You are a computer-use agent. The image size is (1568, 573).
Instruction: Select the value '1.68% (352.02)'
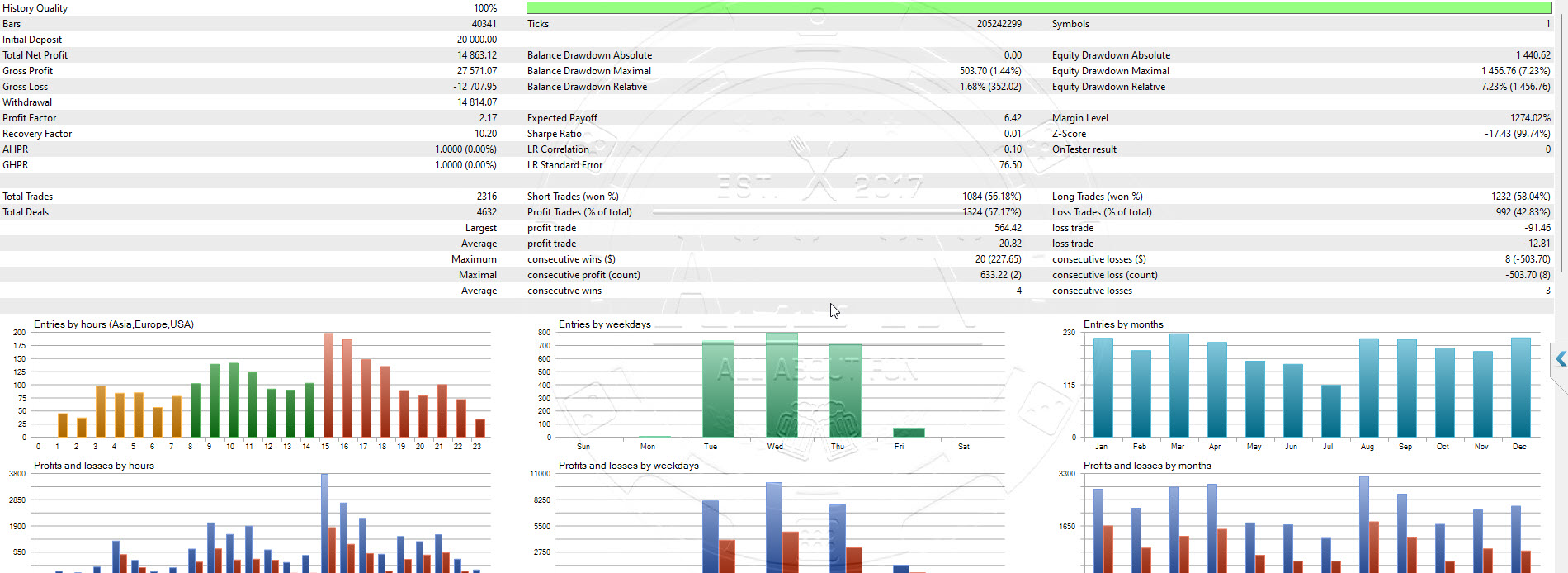pos(991,87)
